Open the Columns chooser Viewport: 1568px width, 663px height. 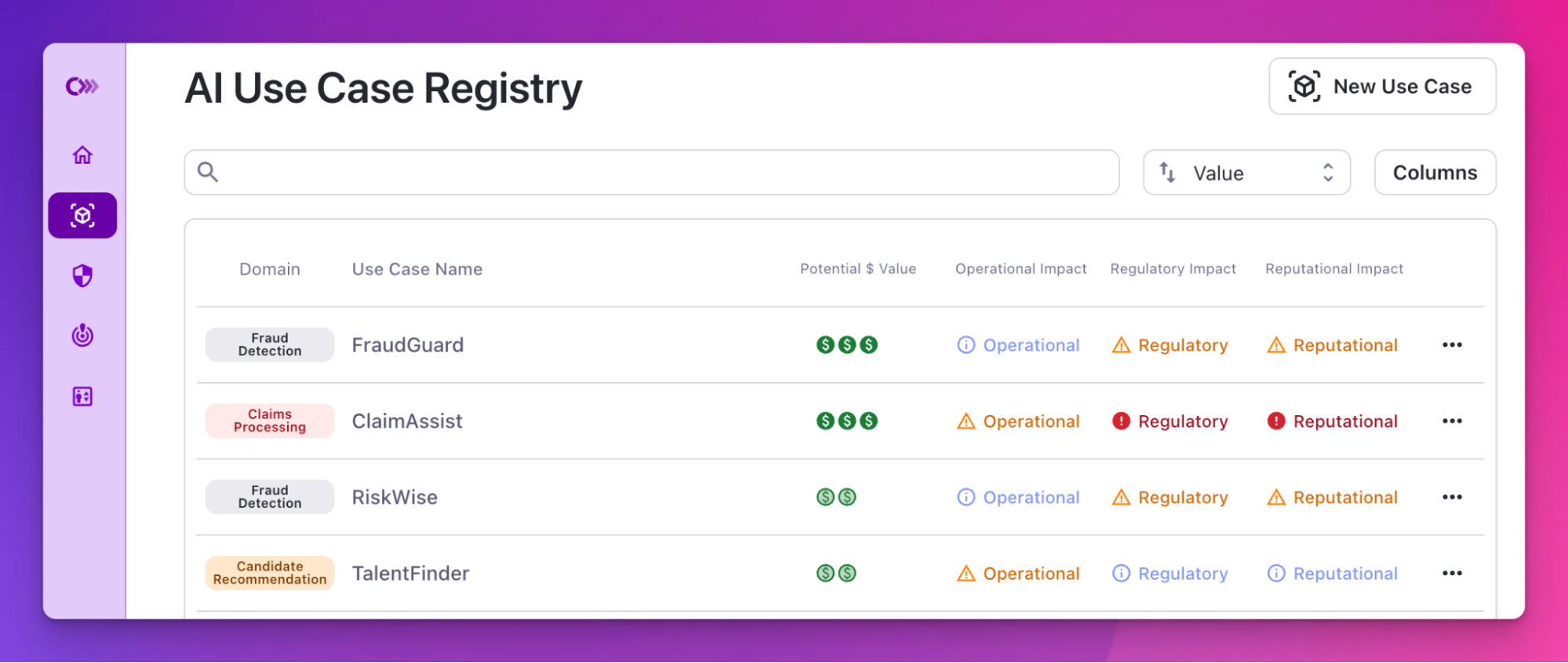point(1435,173)
